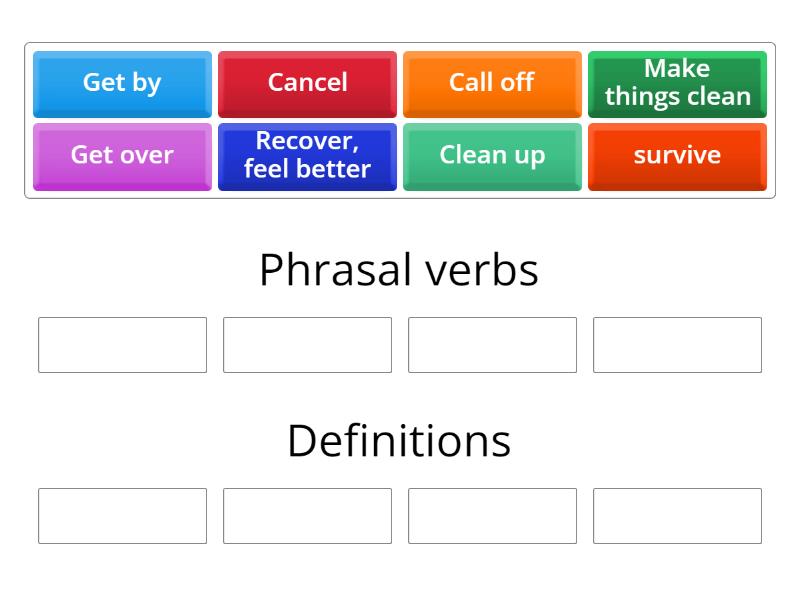Click the 'Definitions' heading
Viewport: 800px width, 600px height.
click(399, 438)
